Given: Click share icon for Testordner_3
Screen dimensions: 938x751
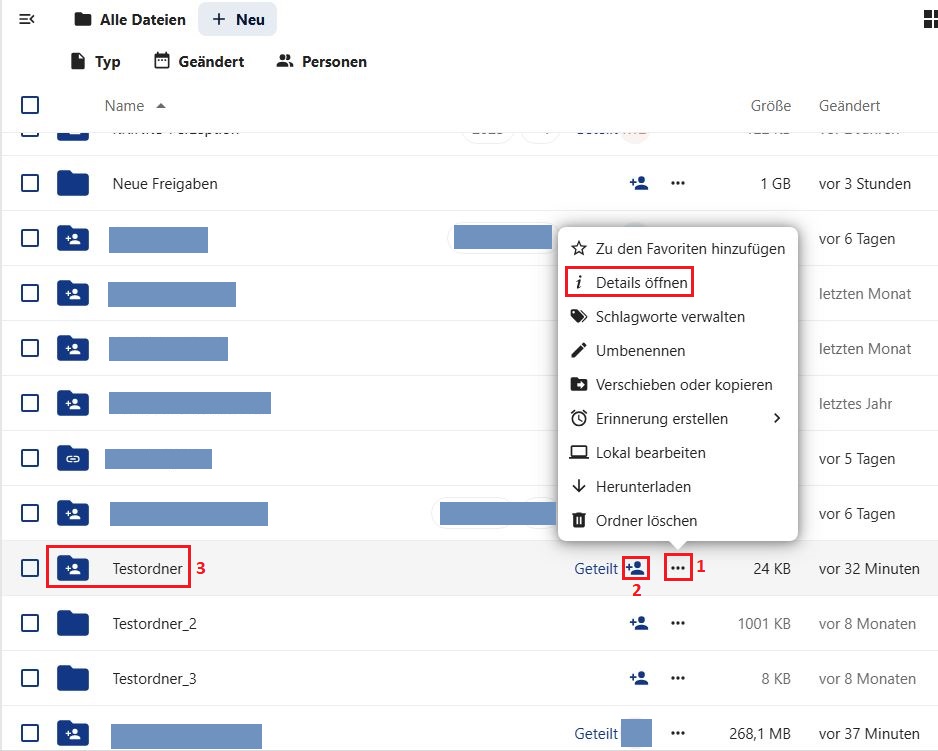Looking at the screenshot, I should [x=638, y=678].
